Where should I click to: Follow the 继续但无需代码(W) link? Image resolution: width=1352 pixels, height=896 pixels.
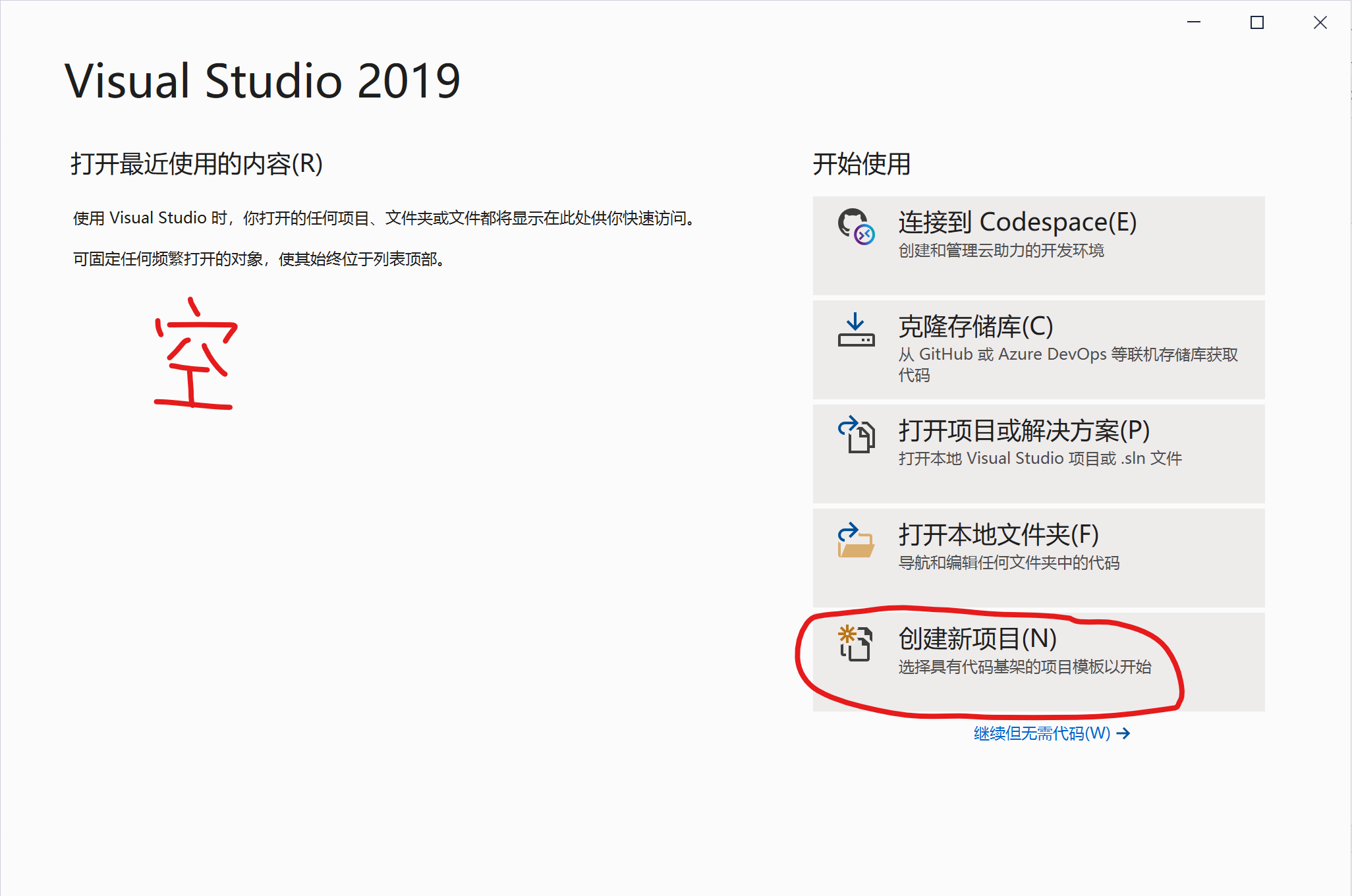tap(1042, 733)
